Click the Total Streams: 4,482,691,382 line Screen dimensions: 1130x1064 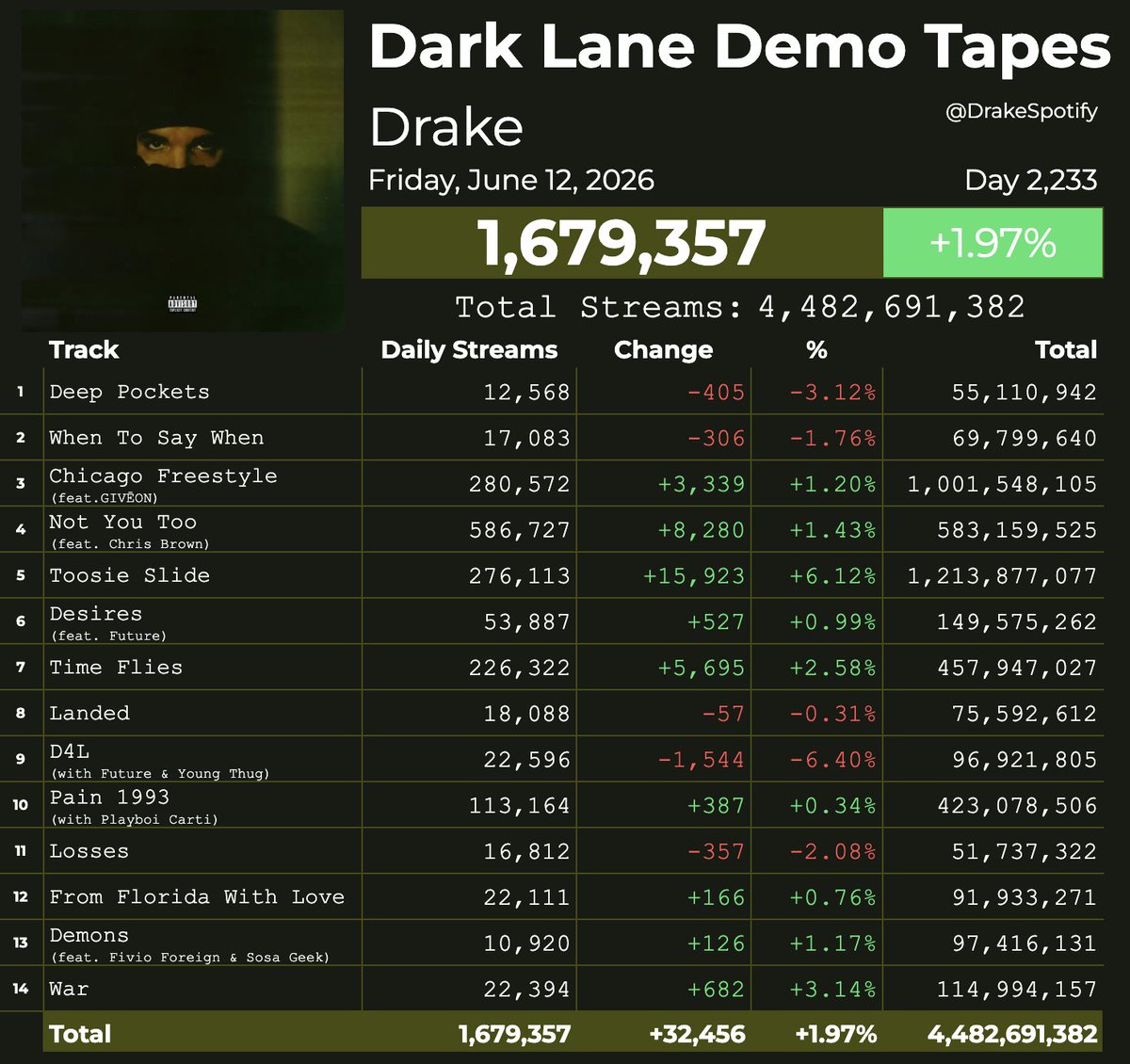click(740, 307)
